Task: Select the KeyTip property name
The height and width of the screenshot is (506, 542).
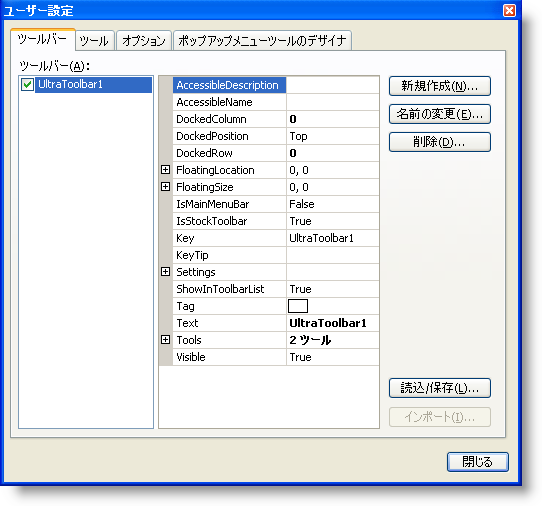Action: coord(229,255)
